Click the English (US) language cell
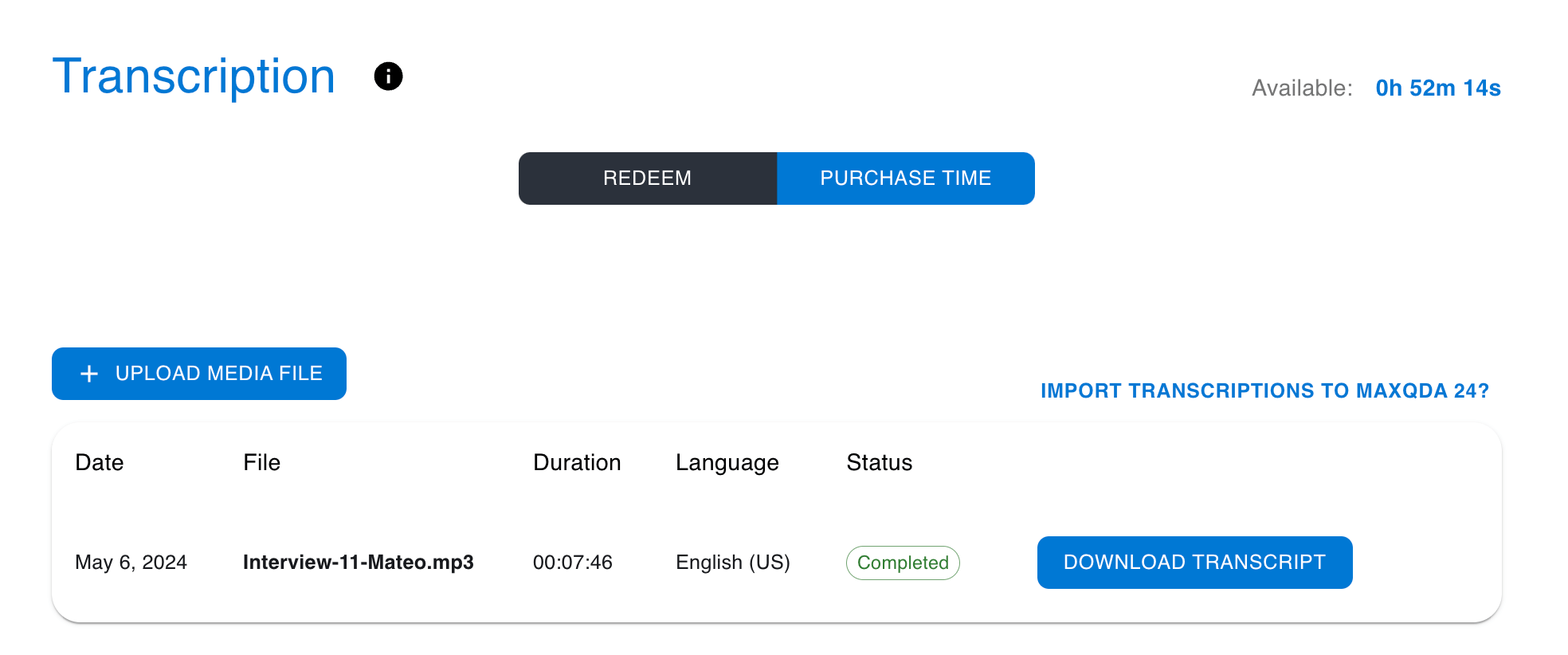 [x=733, y=563]
